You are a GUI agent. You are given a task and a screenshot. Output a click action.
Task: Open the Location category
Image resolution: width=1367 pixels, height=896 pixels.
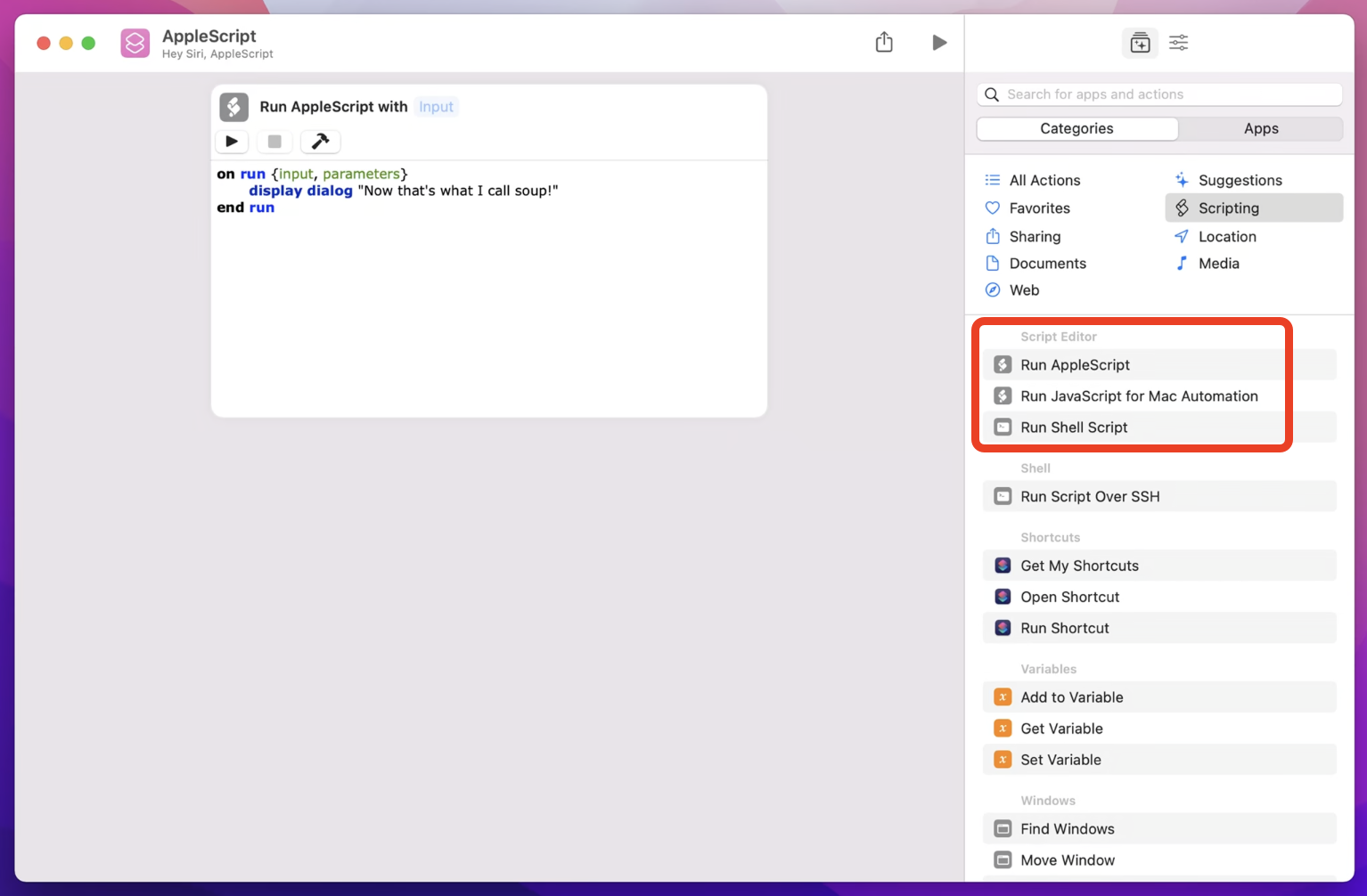pyautogui.click(x=1227, y=236)
